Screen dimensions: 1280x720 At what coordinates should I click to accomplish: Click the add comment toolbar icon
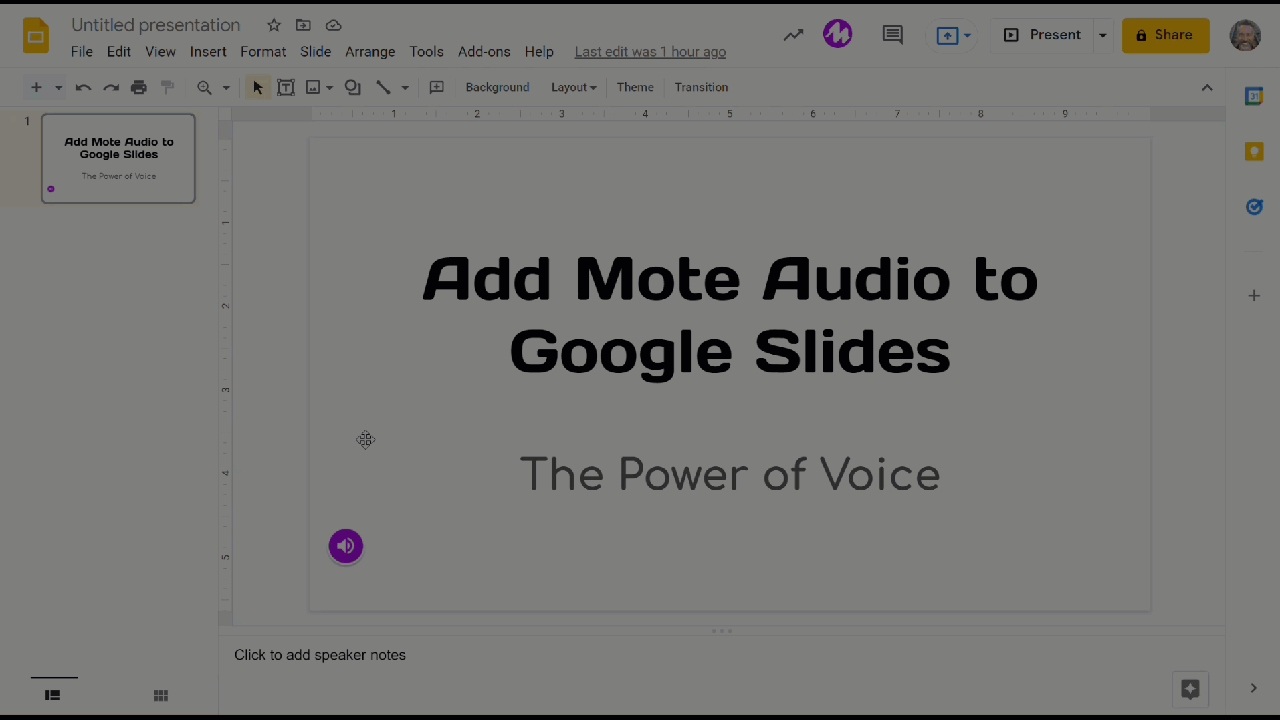(x=436, y=88)
